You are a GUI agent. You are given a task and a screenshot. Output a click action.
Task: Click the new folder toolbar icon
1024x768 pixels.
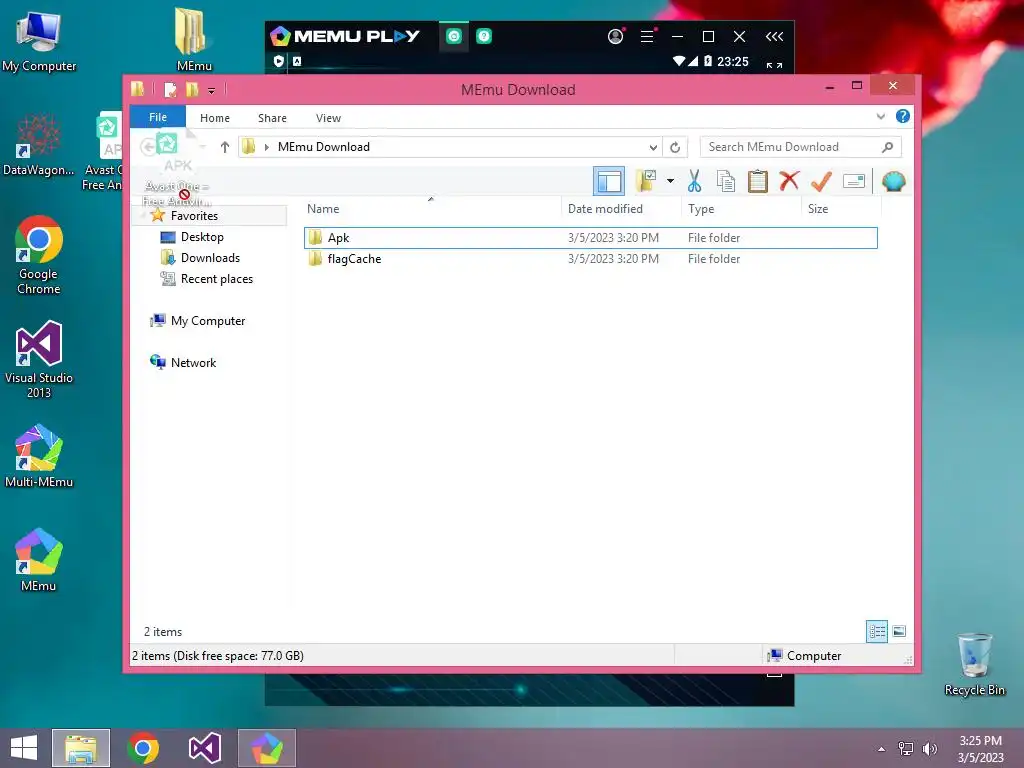tap(645, 181)
